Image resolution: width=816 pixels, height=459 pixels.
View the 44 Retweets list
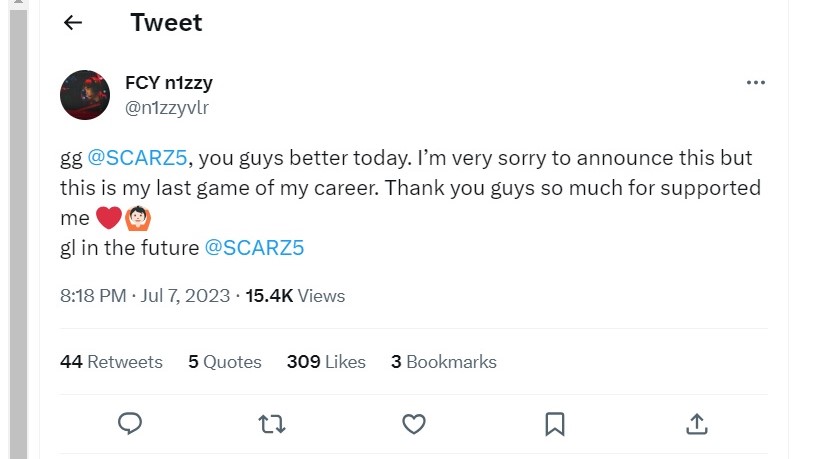pos(110,362)
